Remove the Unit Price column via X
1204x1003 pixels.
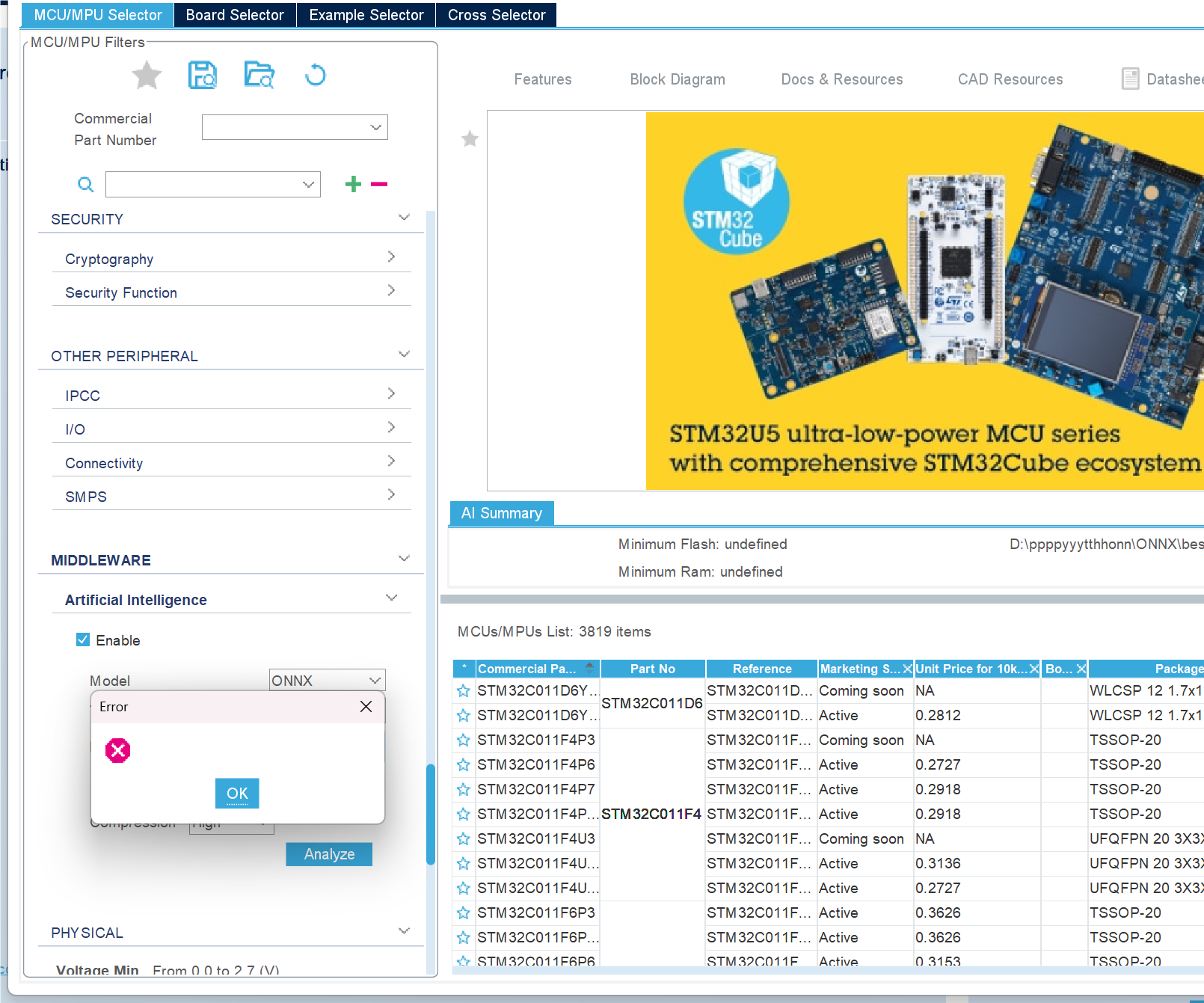1034,669
